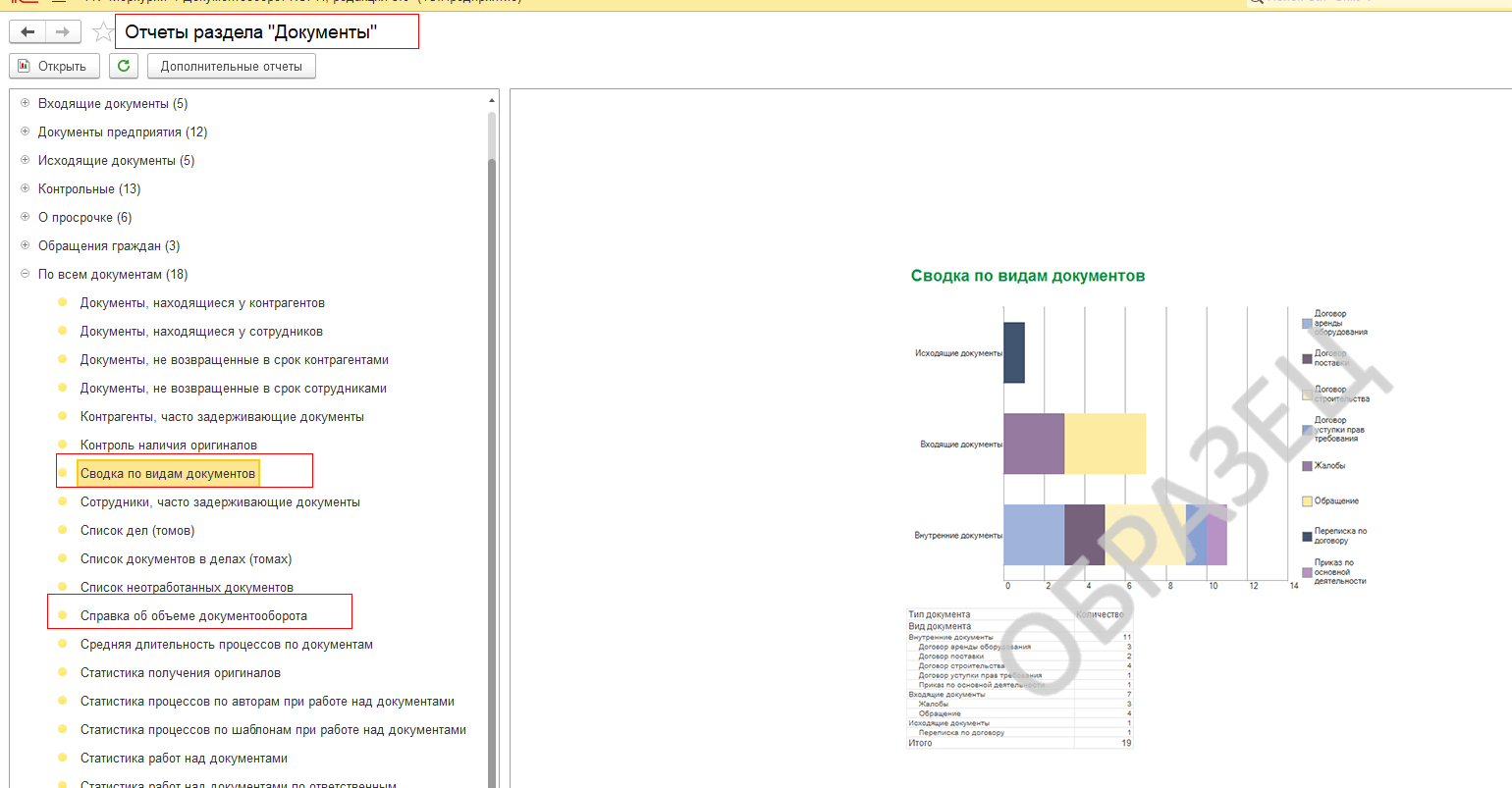Select Справка об объеме документооборота report

[193, 616]
